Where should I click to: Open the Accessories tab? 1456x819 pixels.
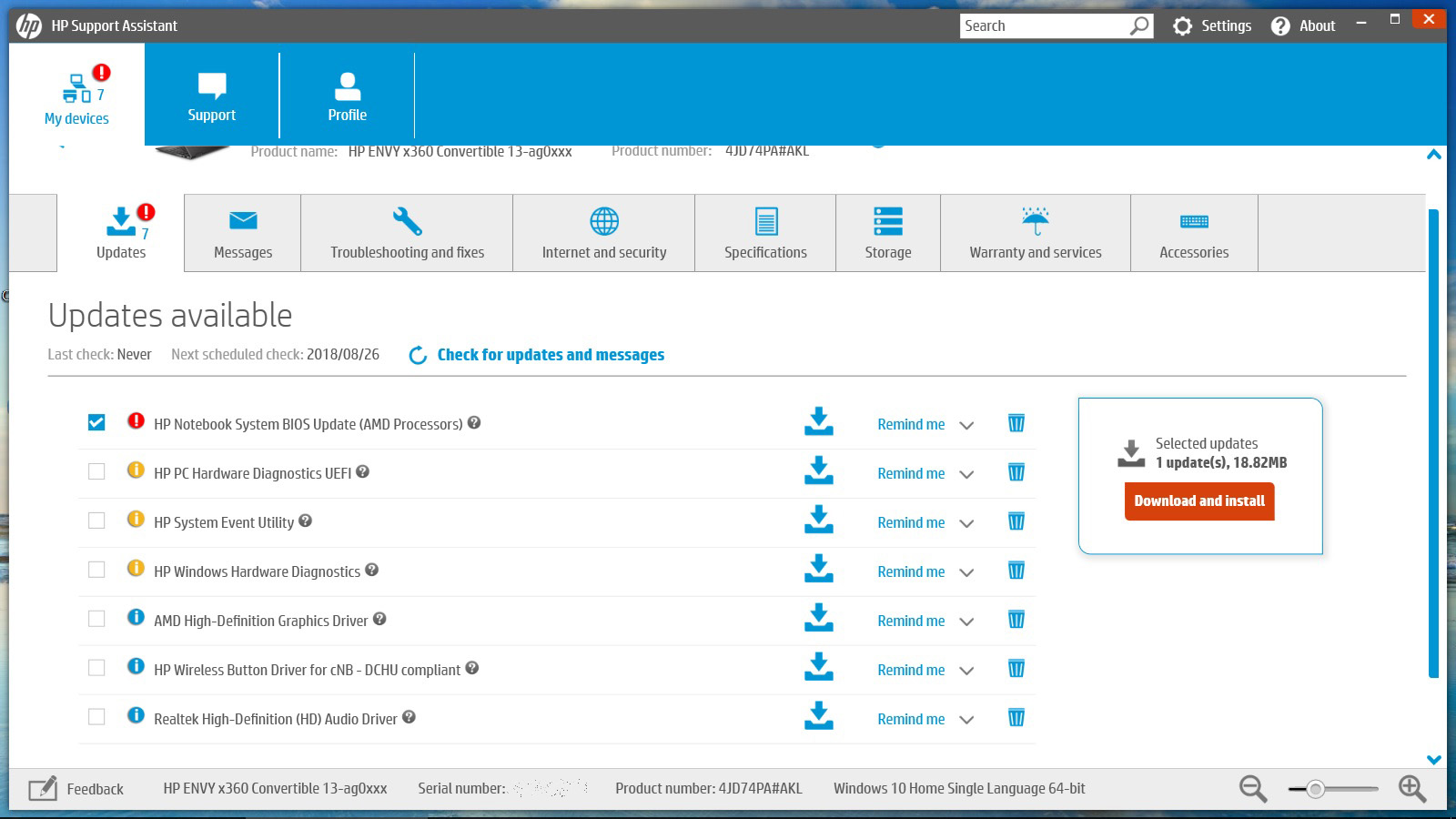click(1194, 233)
